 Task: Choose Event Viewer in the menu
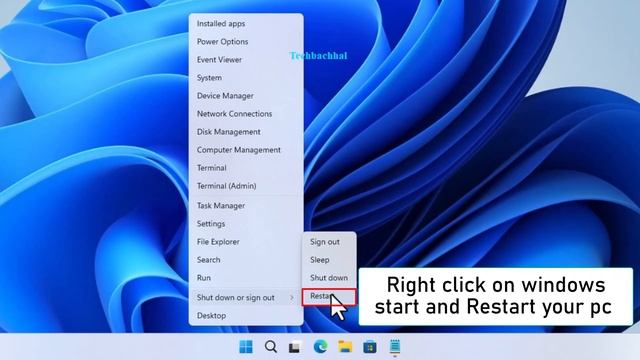tap(246, 60)
